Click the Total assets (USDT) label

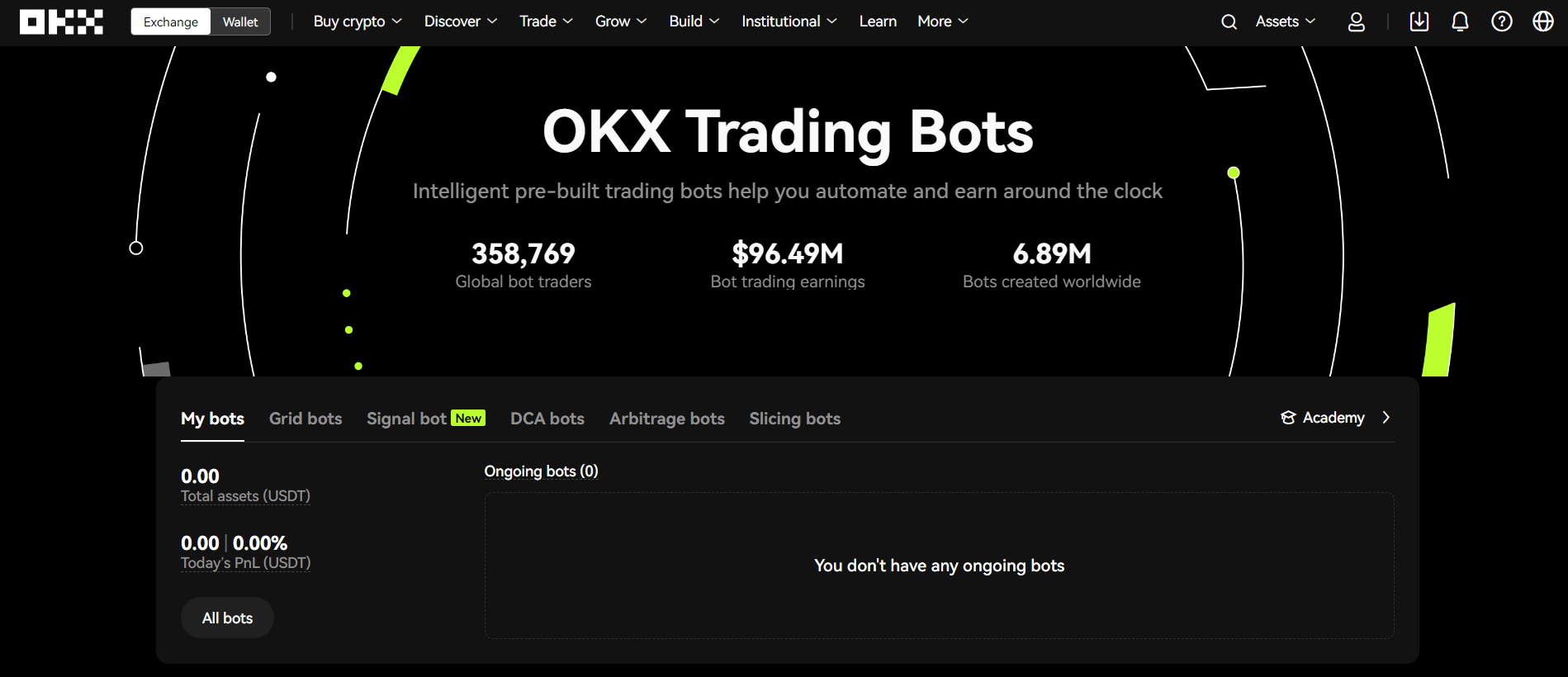[x=245, y=496]
